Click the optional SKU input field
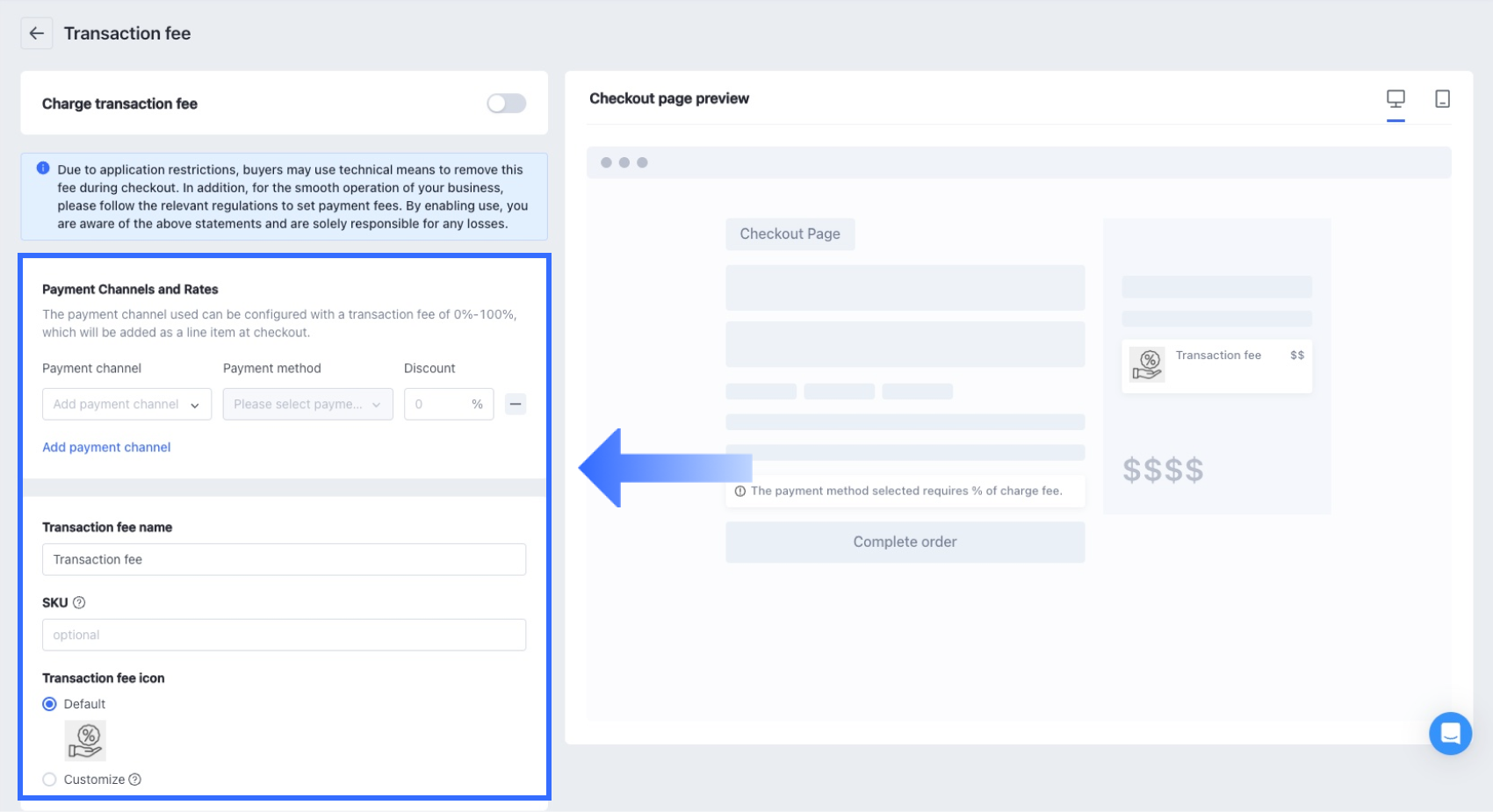The image size is (1493, 812). (284, 635)
